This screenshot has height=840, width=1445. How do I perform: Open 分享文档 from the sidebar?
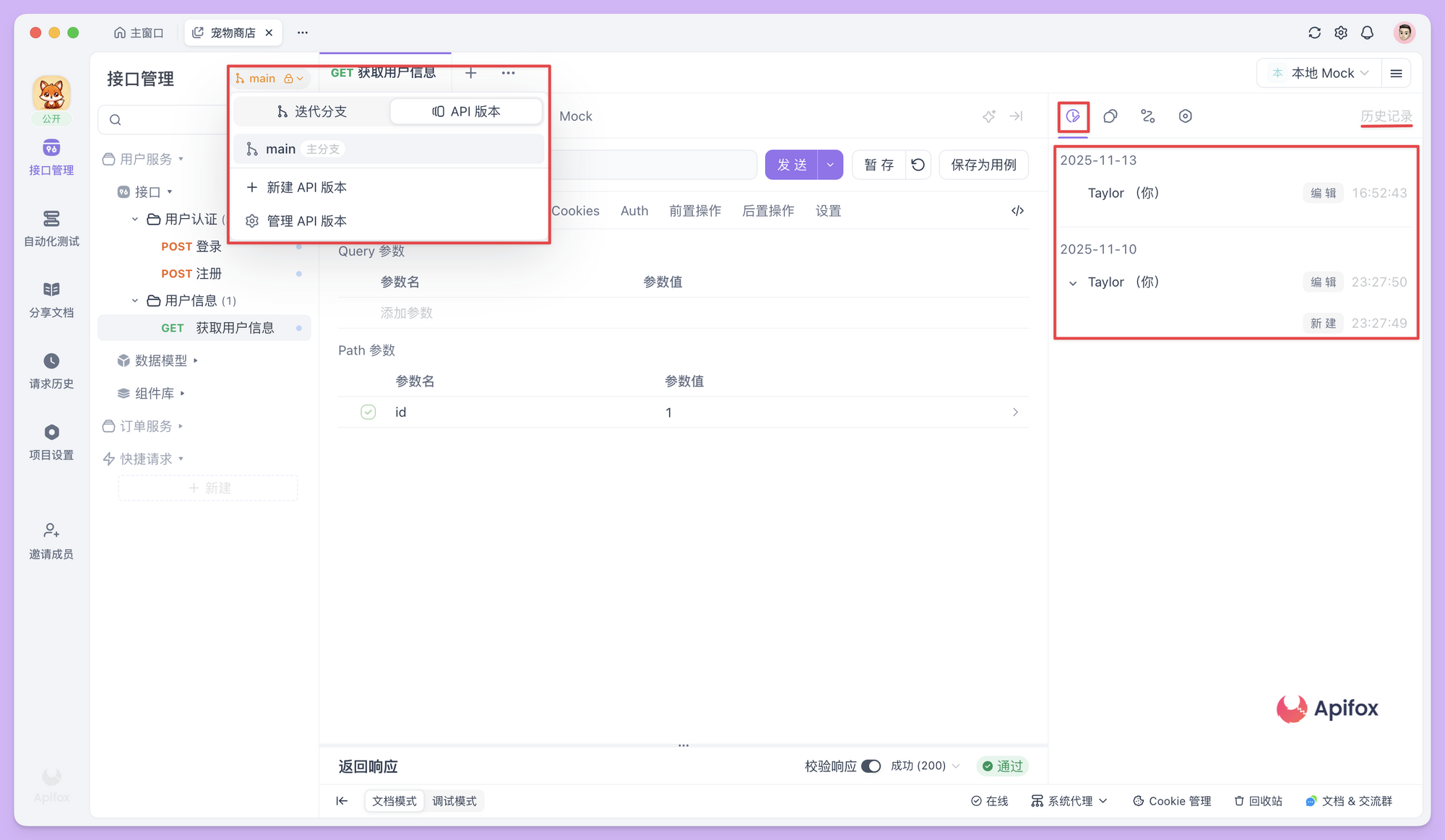tap(51, 298)
